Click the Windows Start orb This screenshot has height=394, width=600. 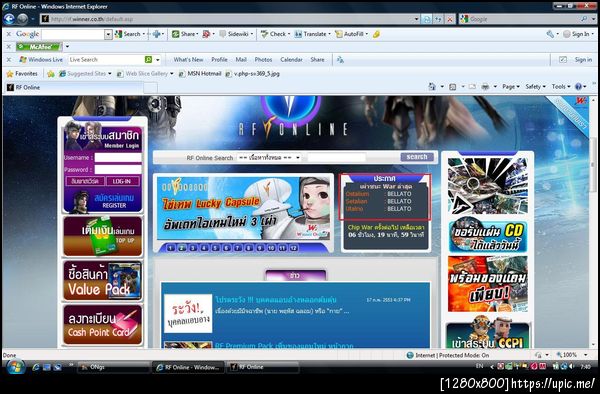pyautogui.click(x=16, y=367)
